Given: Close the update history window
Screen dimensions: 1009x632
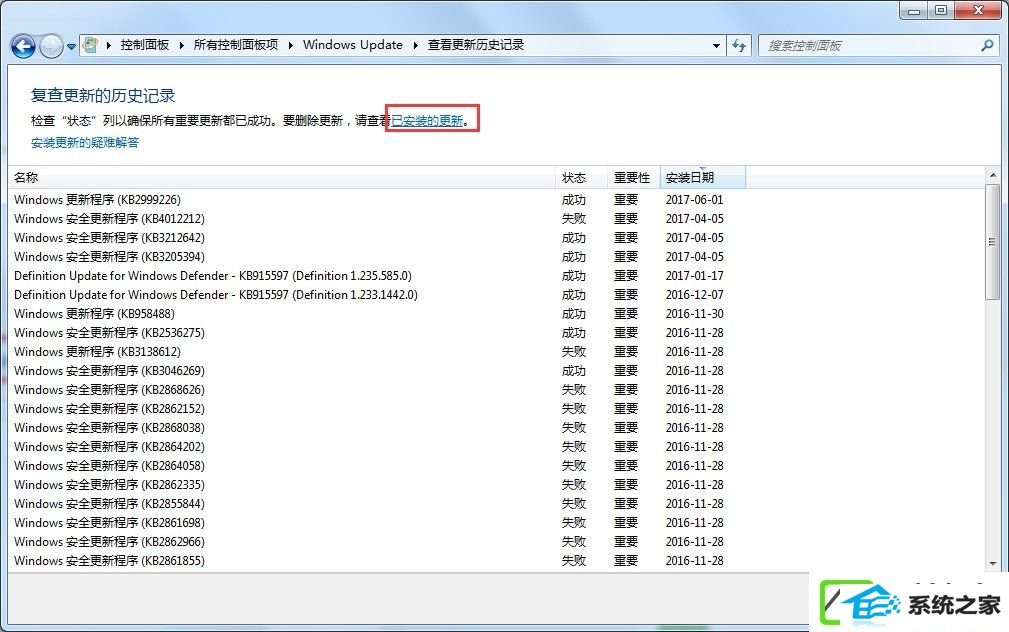Looking at the screenshot, I should [x=978, y=10].
